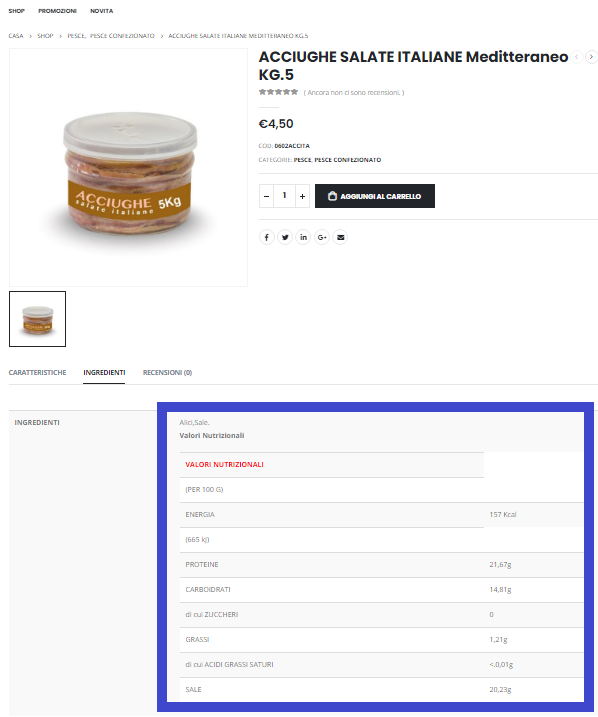Viewport: 598px width, 717px height.
Task: Decrease quantity with minus button
Action: (267, 196)
